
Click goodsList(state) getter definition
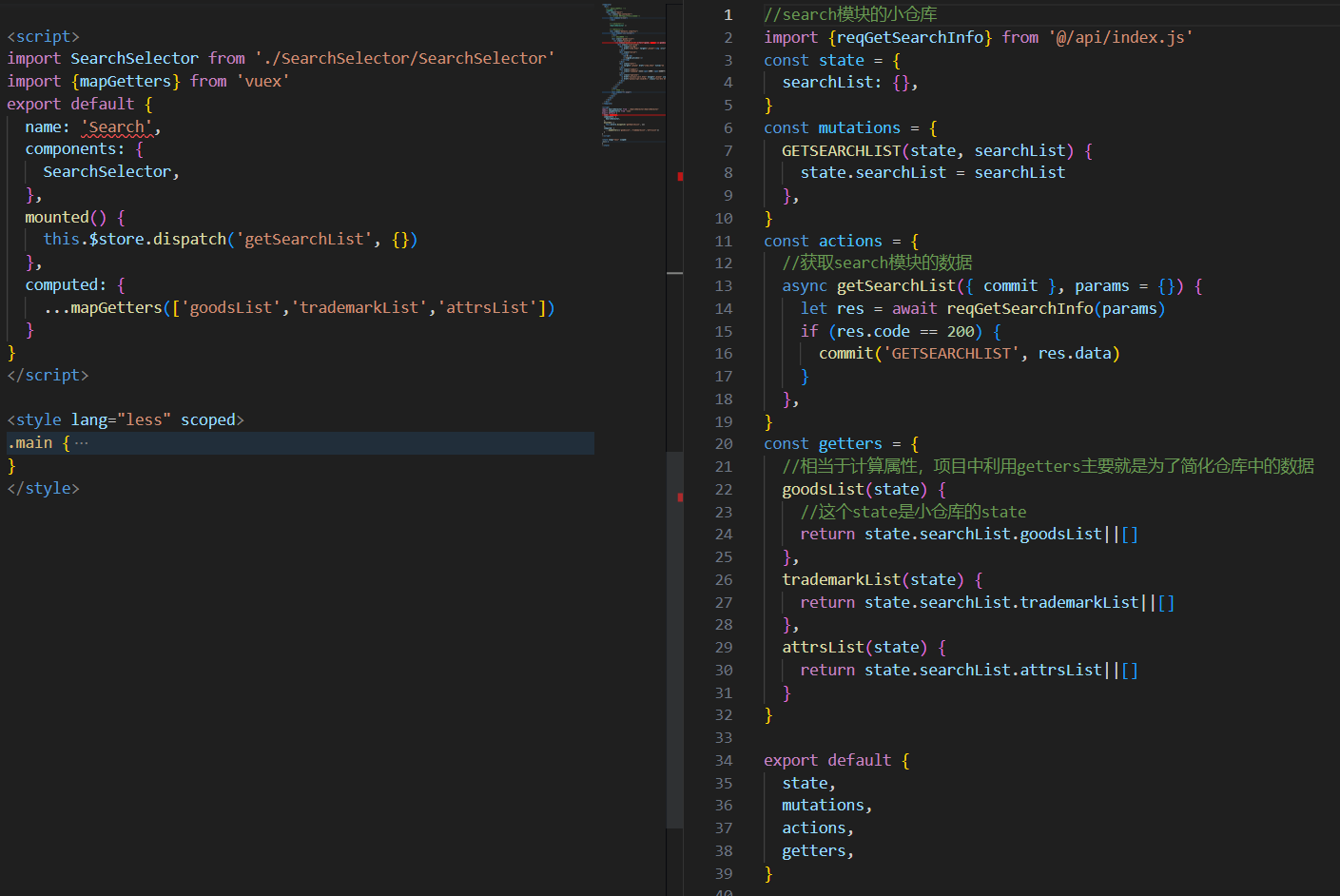(x=854, y=489)
